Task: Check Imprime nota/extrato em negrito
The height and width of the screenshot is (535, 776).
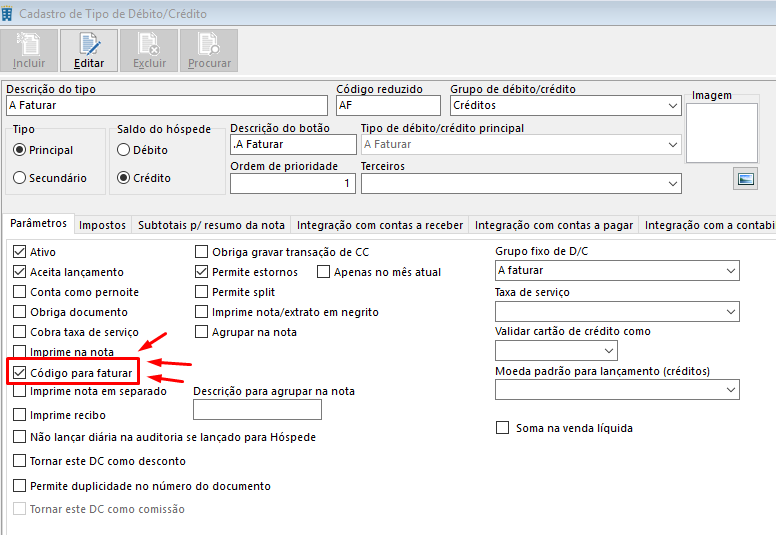Action: (201, 312)
